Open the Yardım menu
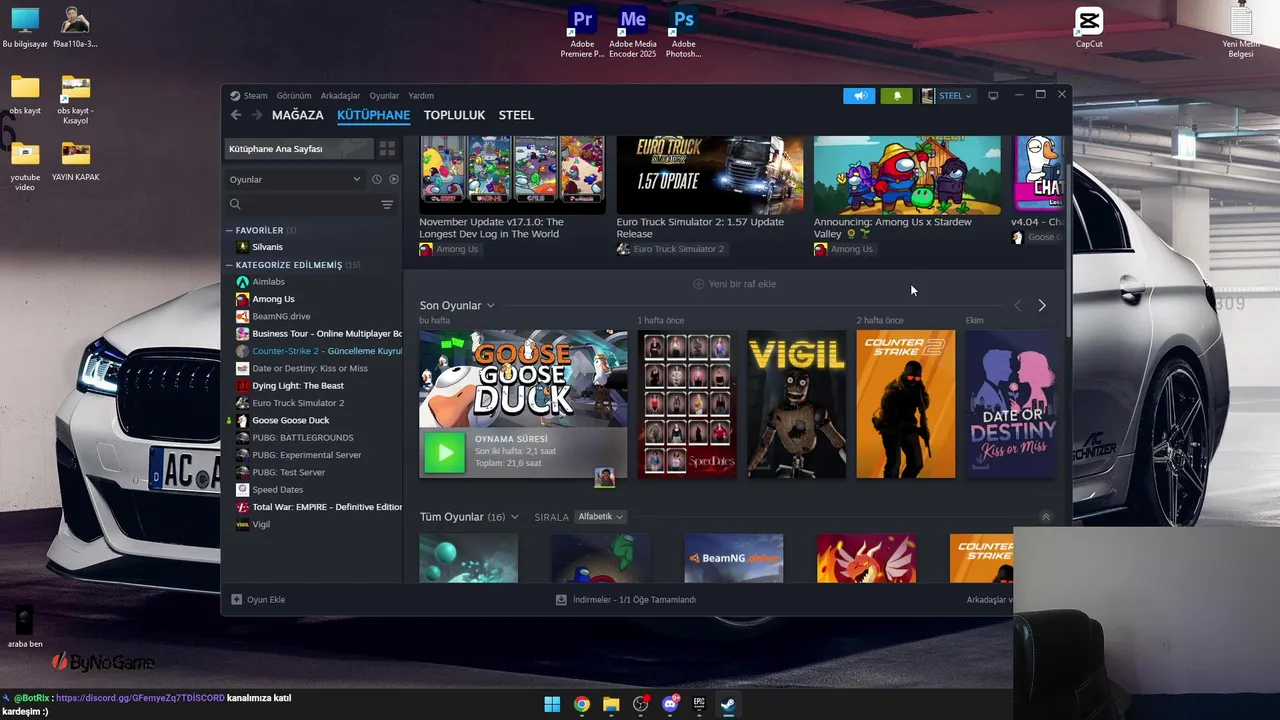 (421, 96)
